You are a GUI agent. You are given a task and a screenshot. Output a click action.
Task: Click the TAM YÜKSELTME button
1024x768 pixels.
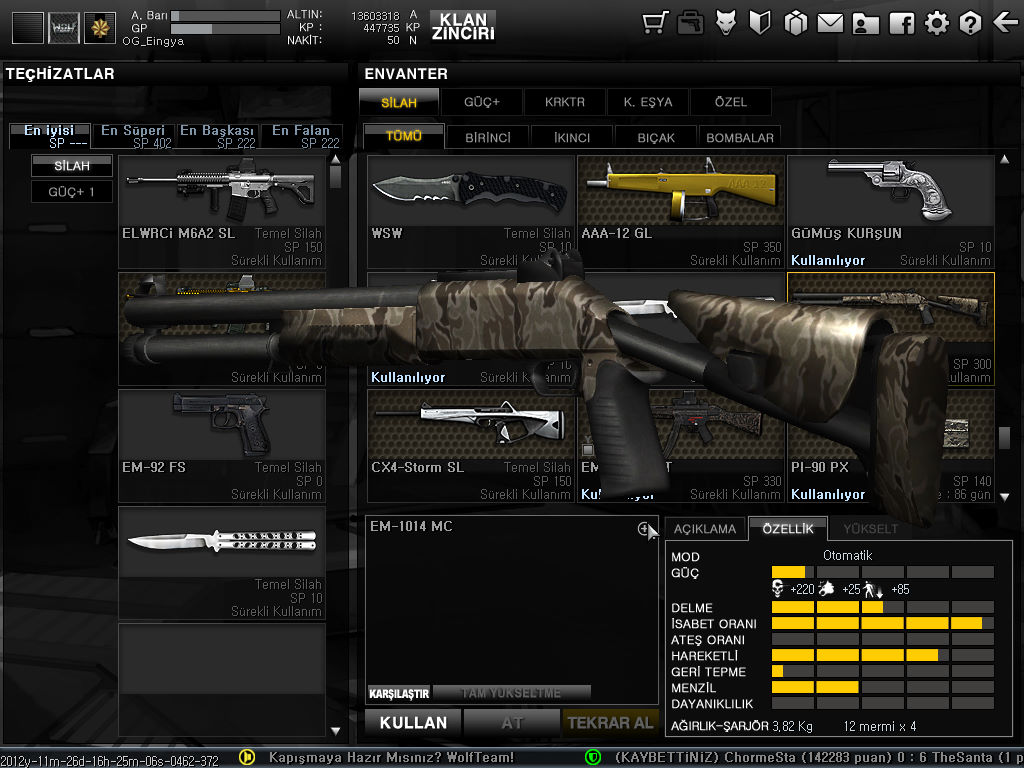pos(511,694)
